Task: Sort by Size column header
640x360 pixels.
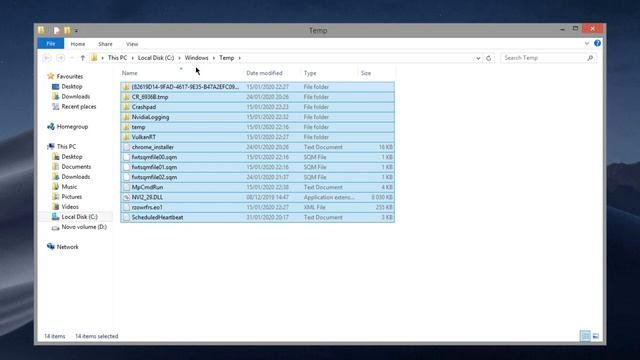Action: (366, 73)
